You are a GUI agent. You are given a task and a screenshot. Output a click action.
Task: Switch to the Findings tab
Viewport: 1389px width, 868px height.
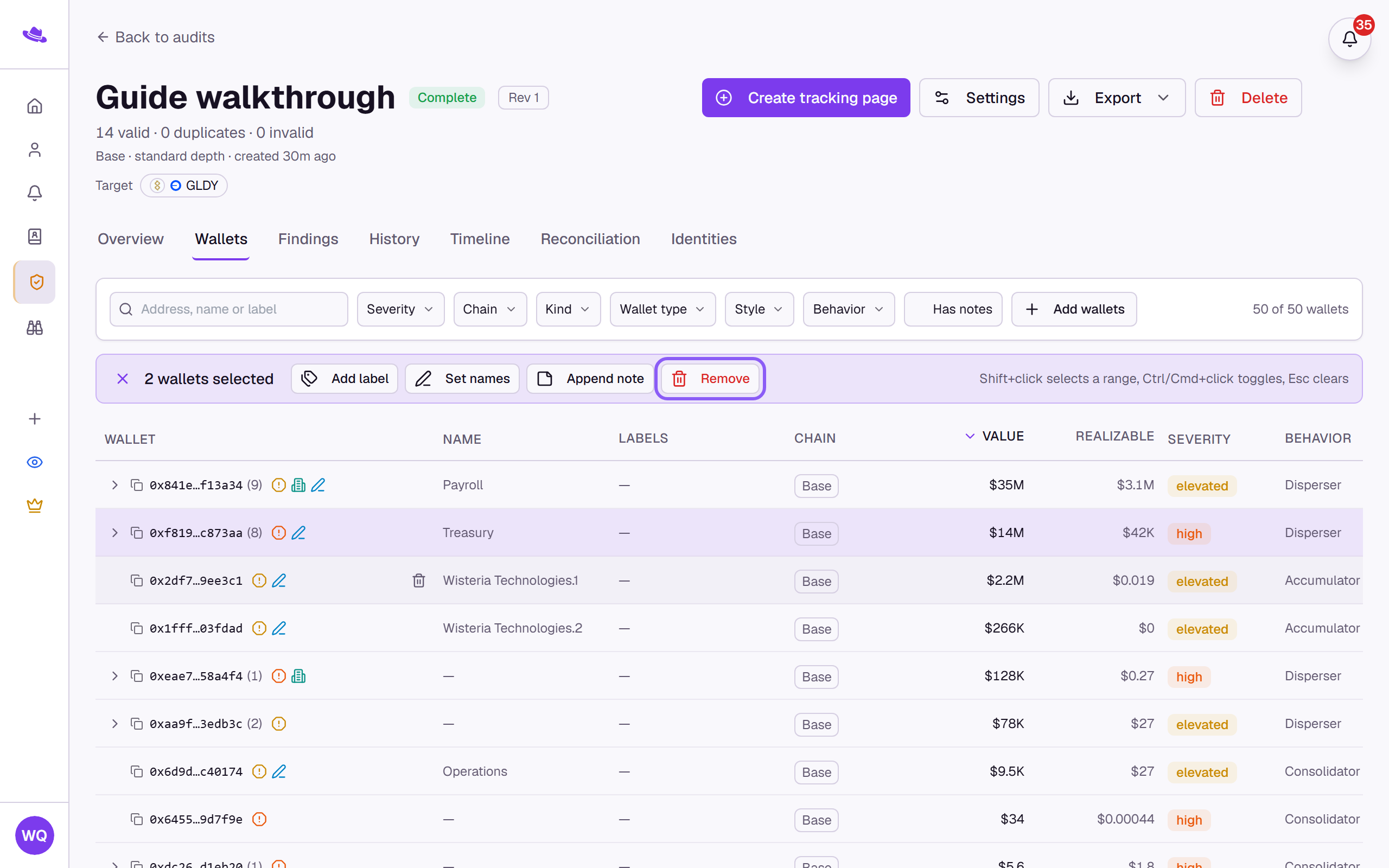click(308, 239)
